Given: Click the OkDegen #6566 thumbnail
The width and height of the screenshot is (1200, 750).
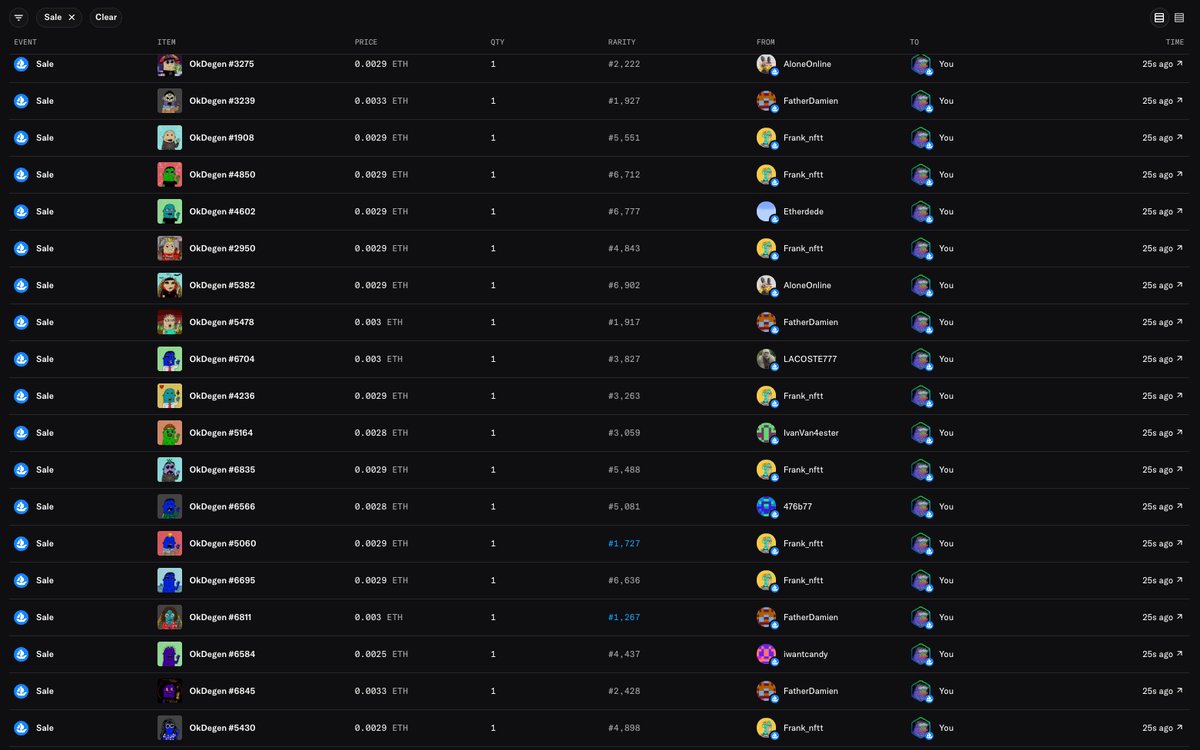Looking at the screenshot, I should click(x=169, y=507).
